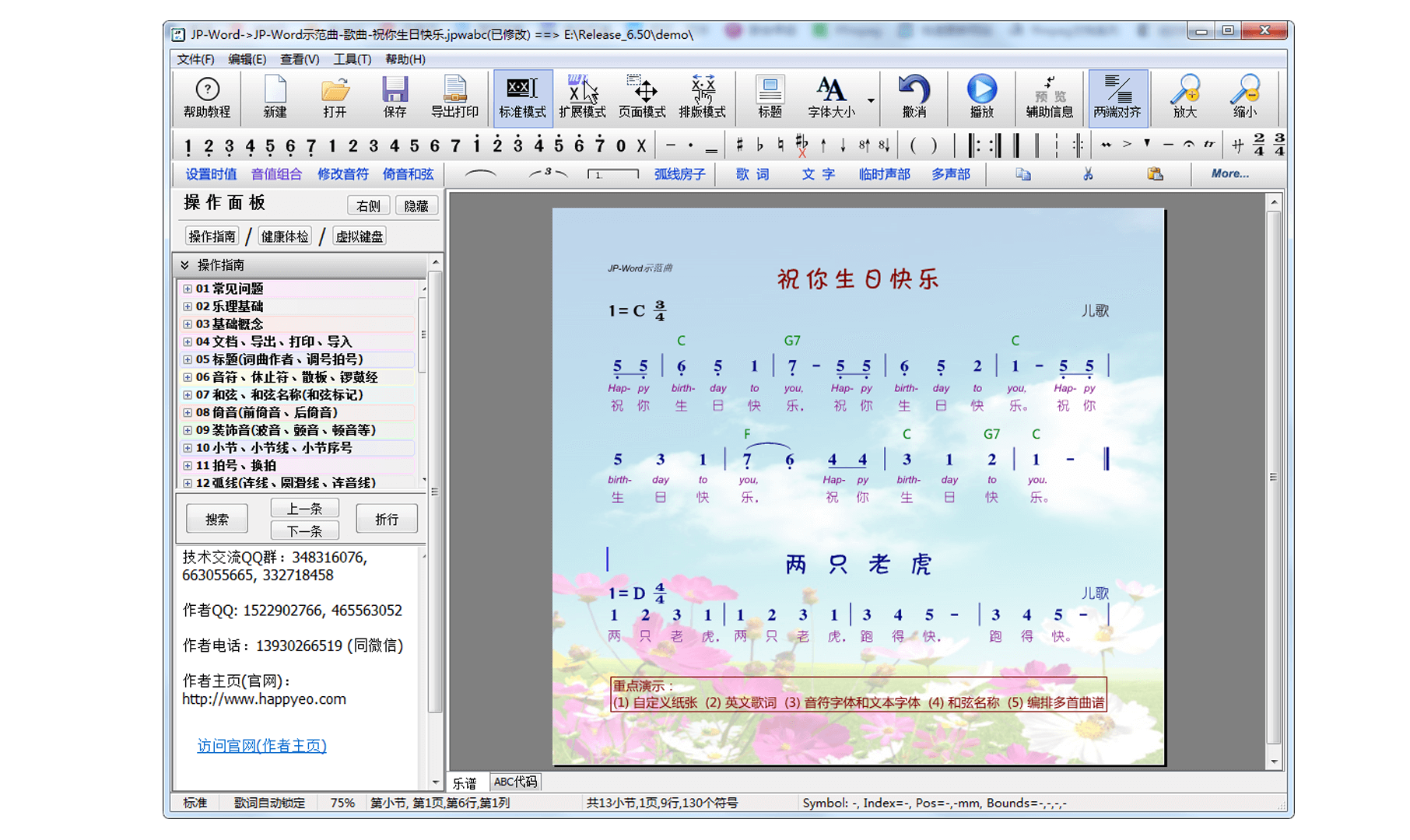Viewport: 1410px width, 840px height.
Task: Click 导出打印 export print icon
Action: coord(454,97)
